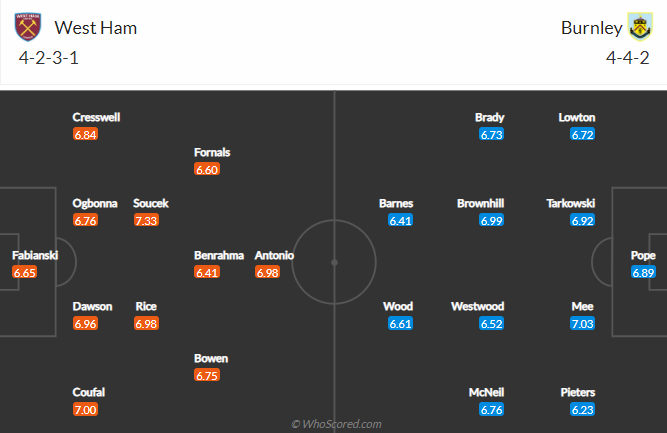Image resolution: width=667 pixels, height=433 pixels.
Task: Click Mee's 7.03 rating badge
Action: pos(582,323)
